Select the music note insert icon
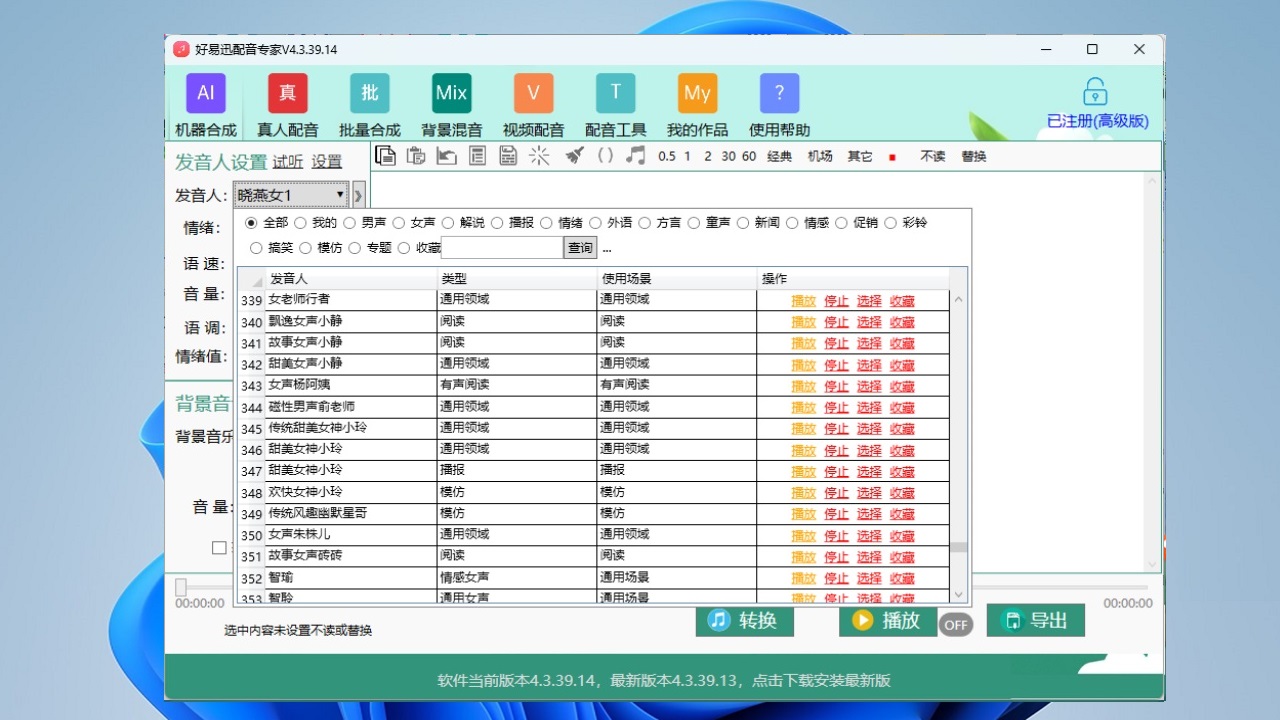1280x720 pixels. coord(636,156)
